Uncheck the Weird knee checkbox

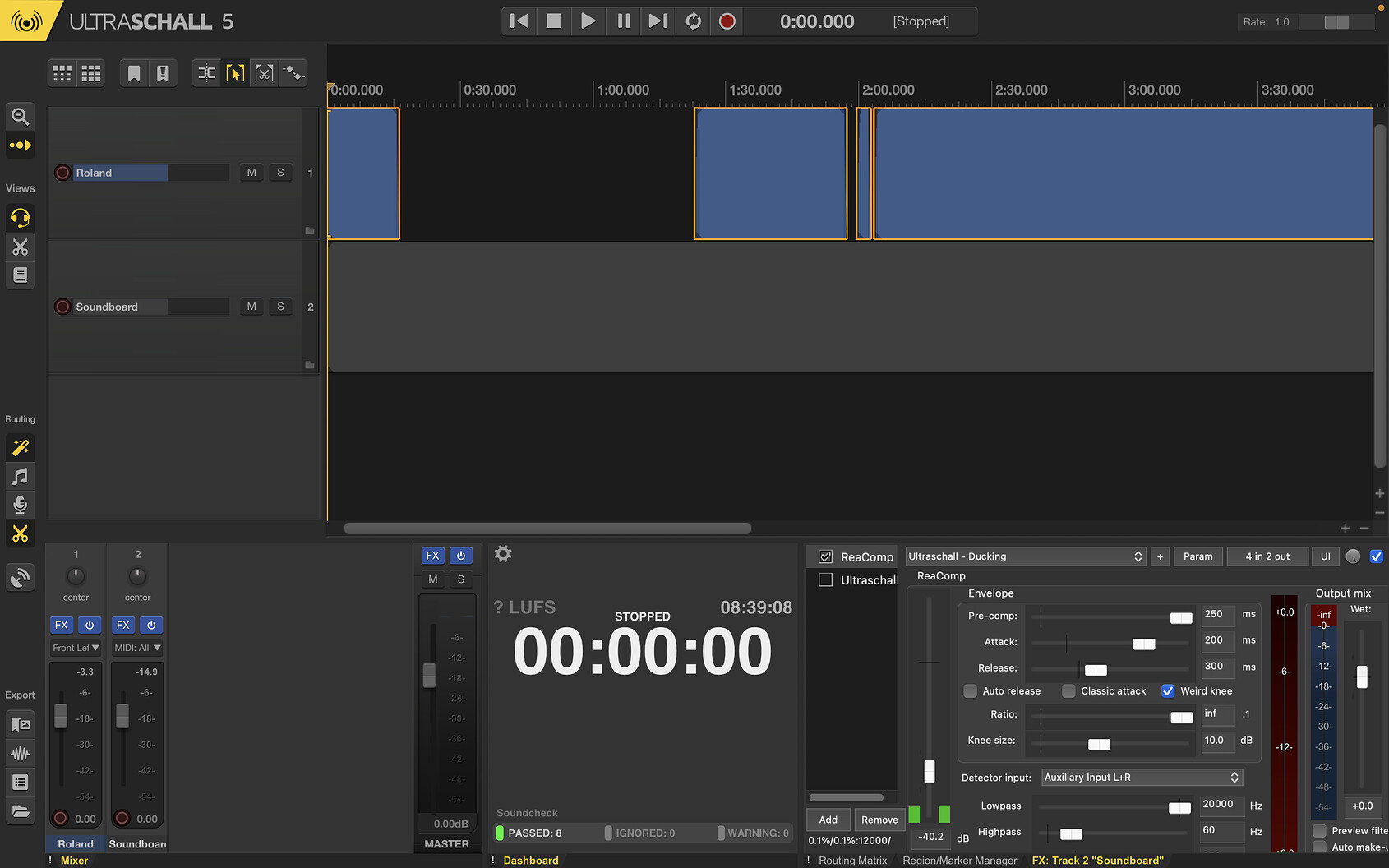click(1168, 691)
